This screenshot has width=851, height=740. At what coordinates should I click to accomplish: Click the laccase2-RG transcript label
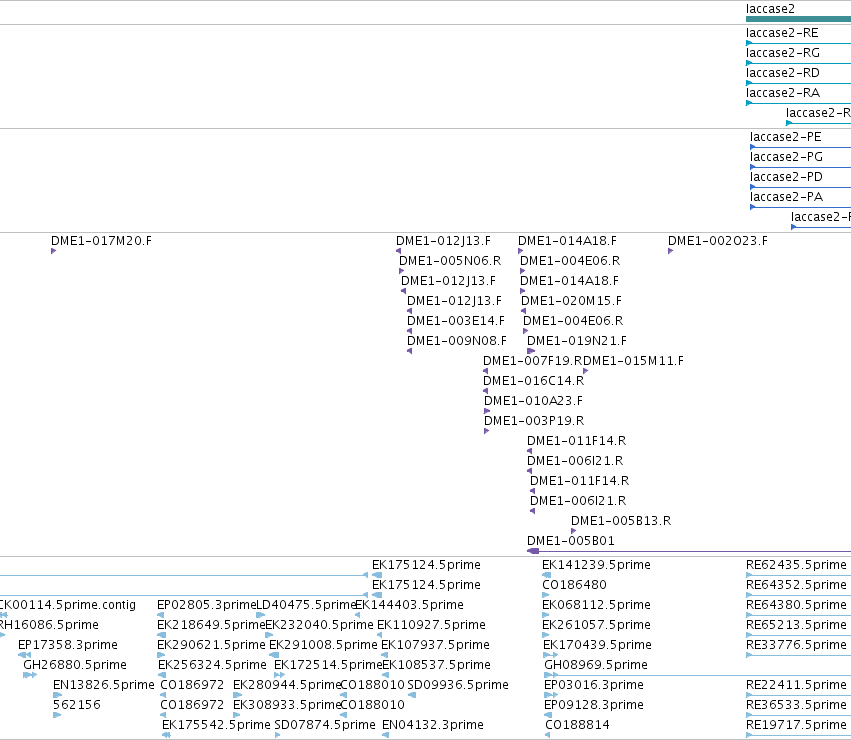tap(783, 53)
